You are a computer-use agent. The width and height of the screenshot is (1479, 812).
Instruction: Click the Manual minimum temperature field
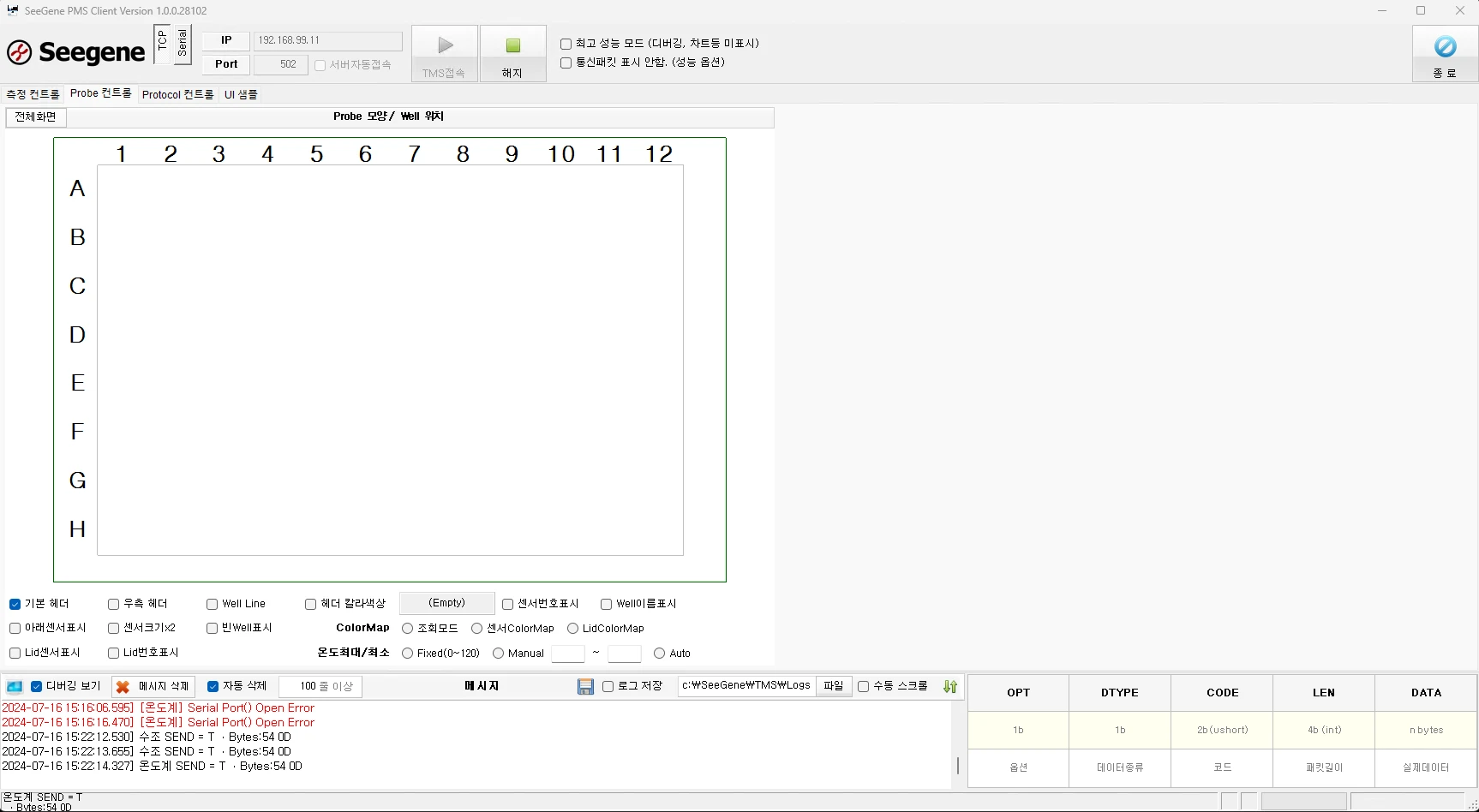point(567,654)
